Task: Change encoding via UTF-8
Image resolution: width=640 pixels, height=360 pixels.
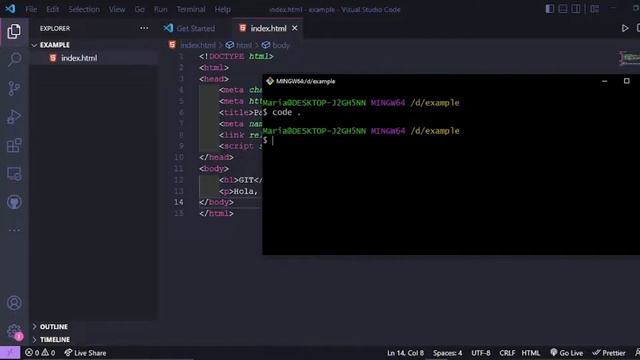Action: pyautogui.click(x=481, y=353)
